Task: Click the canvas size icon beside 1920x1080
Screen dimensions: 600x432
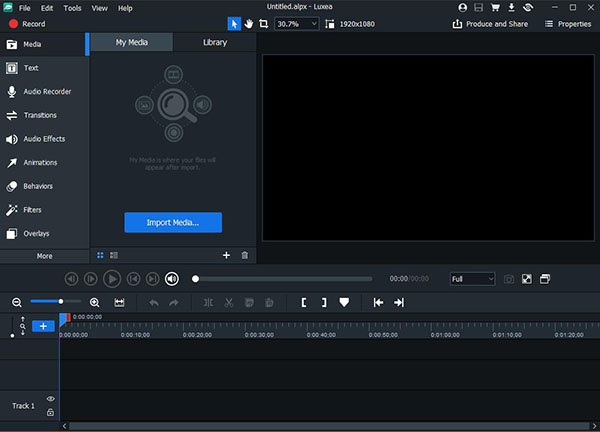Action: point(329,24)
